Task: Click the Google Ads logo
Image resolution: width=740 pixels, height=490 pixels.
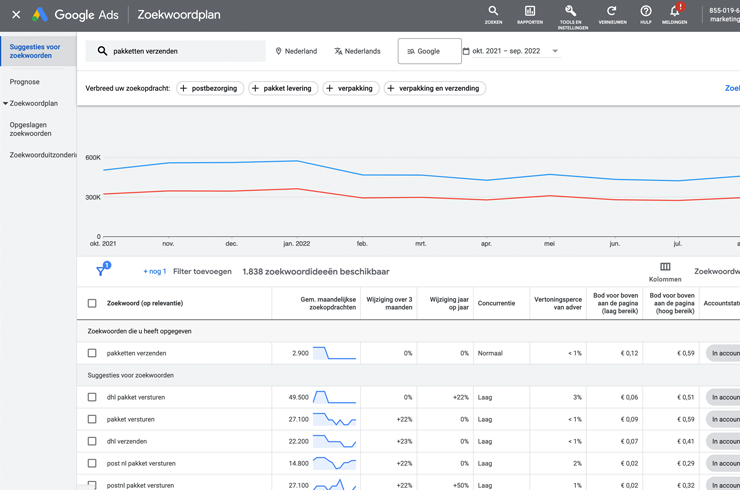Action: (76, 15)
